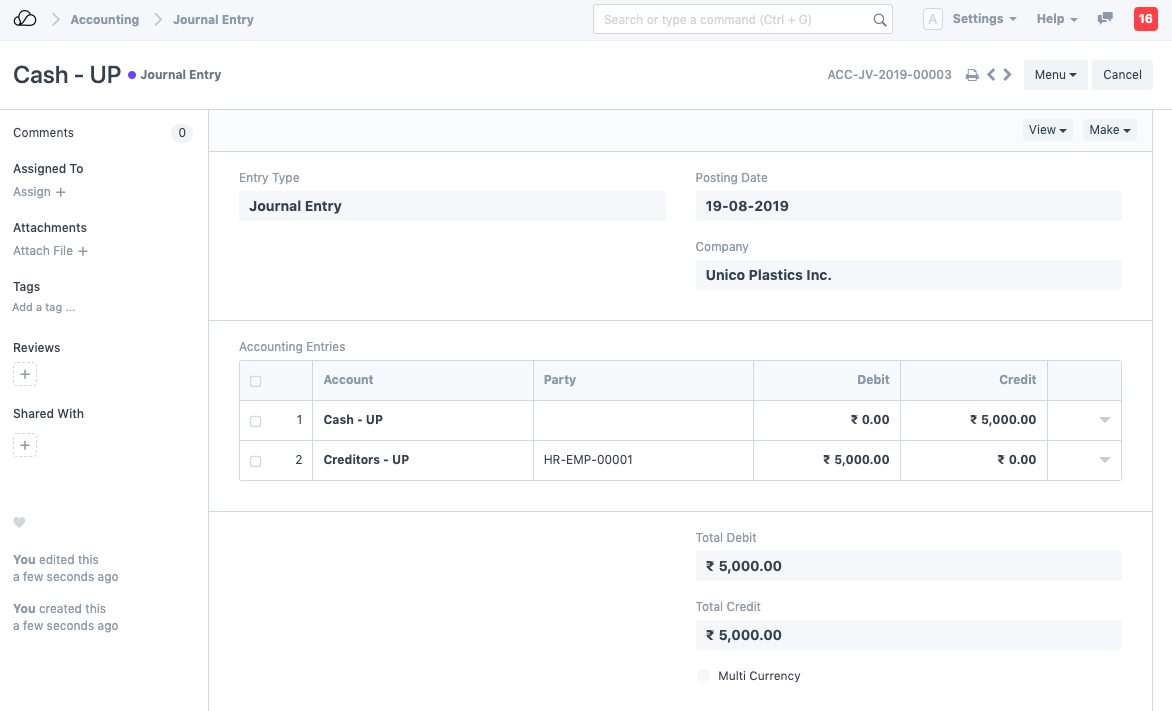Click the heart like icon

19,523
